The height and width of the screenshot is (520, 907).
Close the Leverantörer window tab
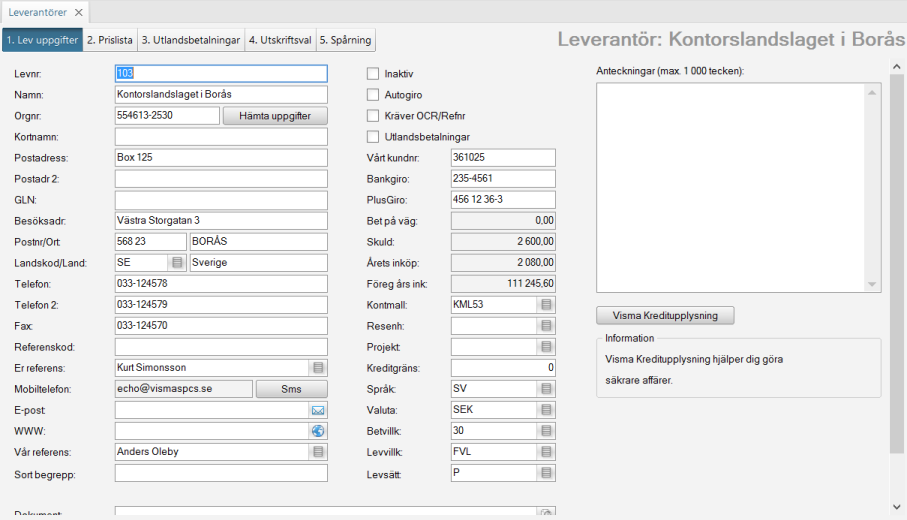pyautogui.click(x=79, y=12)
